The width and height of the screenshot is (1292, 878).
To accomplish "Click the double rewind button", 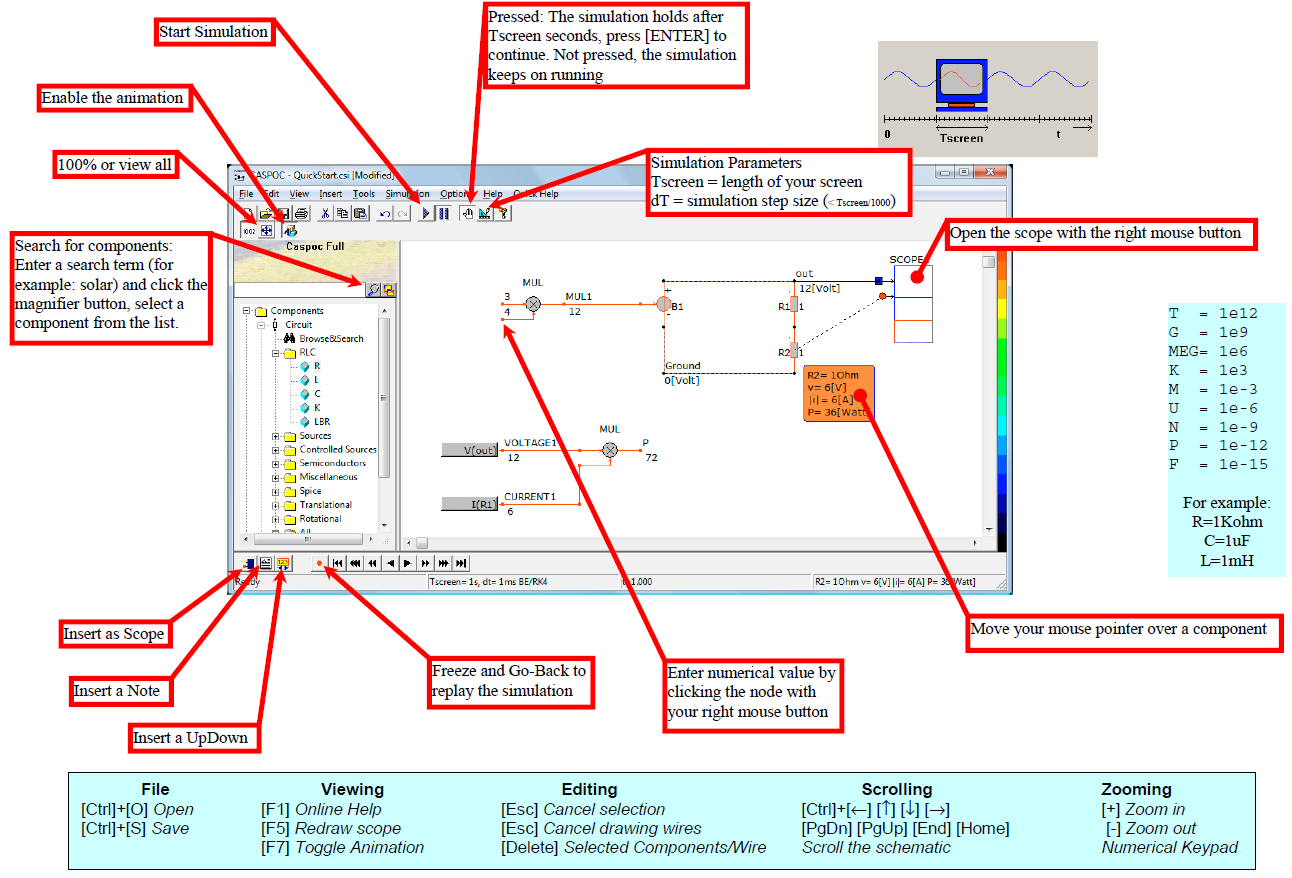I will 373,563.
